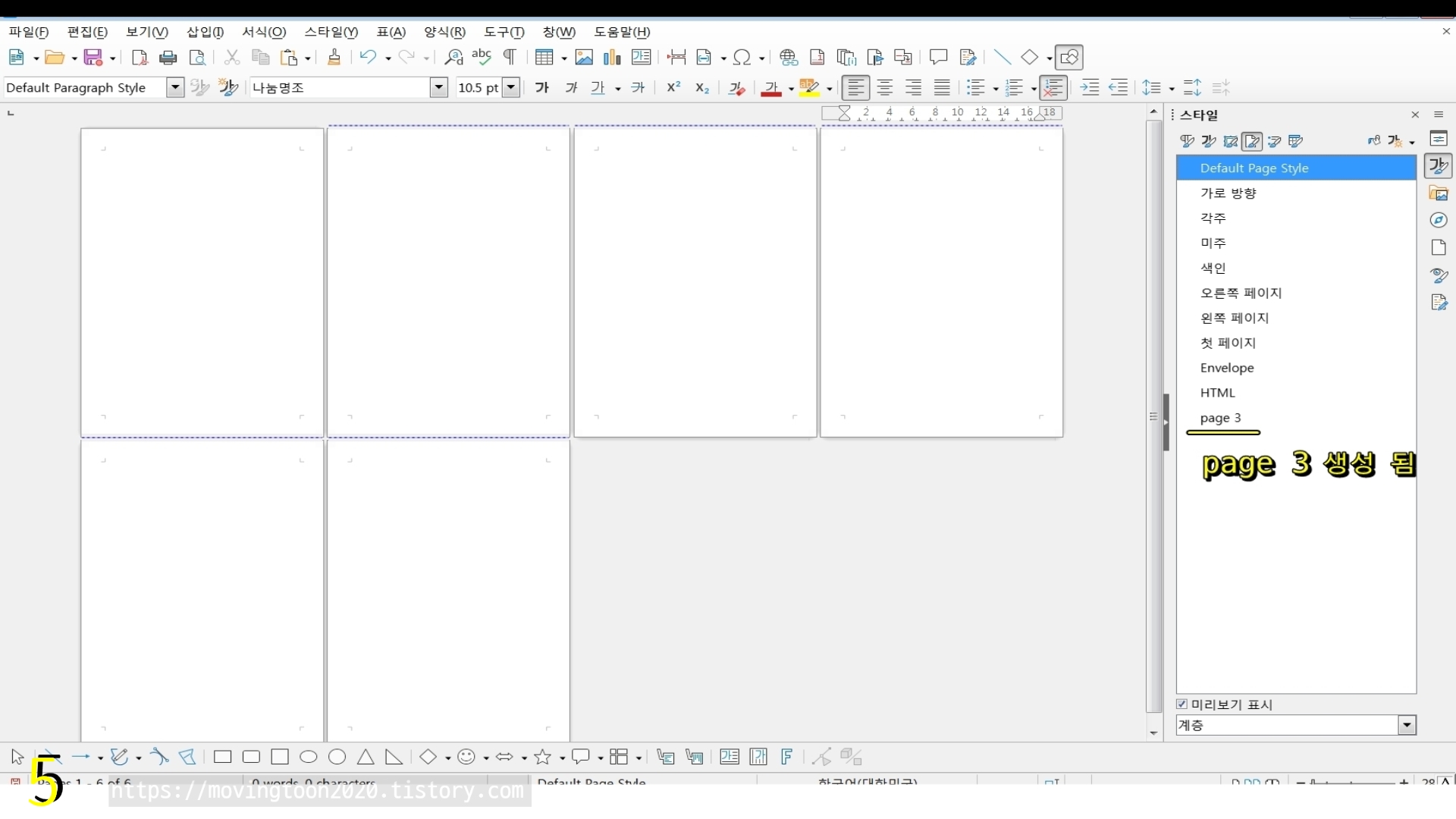Insert Page Break icon
Viewport: 1456px width, 819px height.
tap(676, 58)
